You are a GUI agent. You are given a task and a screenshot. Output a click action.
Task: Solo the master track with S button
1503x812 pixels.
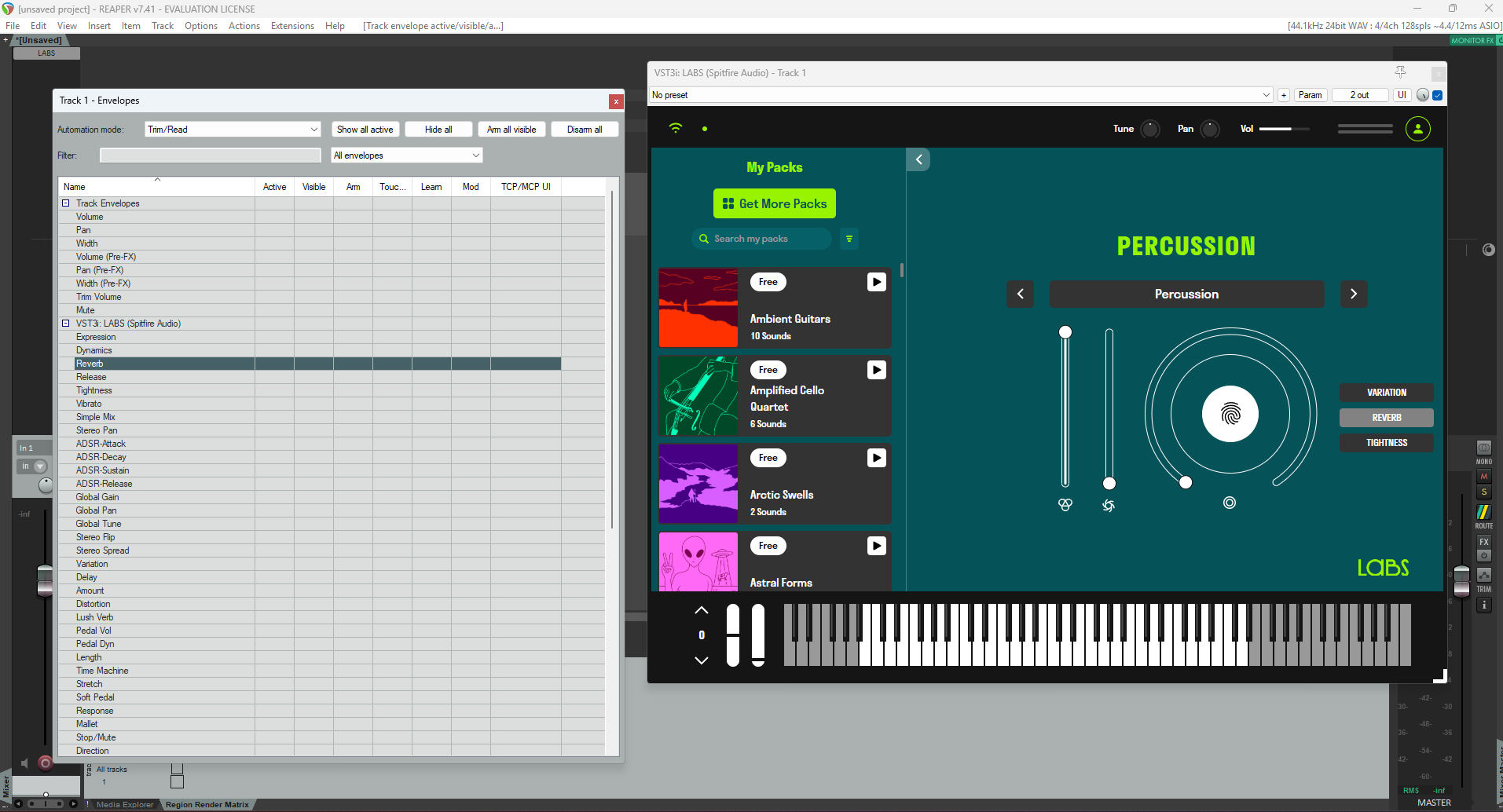click(1484, 492)
